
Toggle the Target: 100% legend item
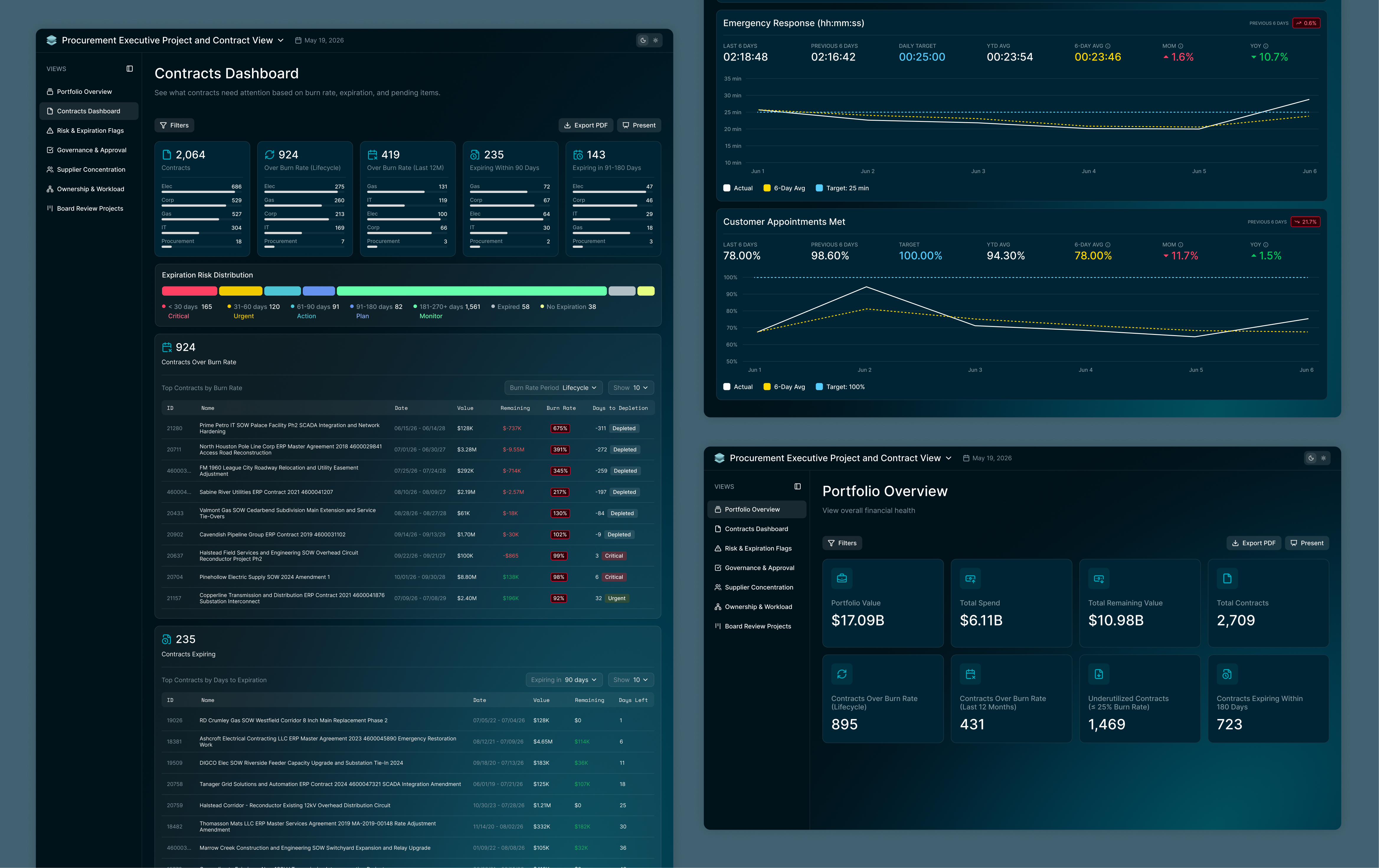(x=840, y=387)
